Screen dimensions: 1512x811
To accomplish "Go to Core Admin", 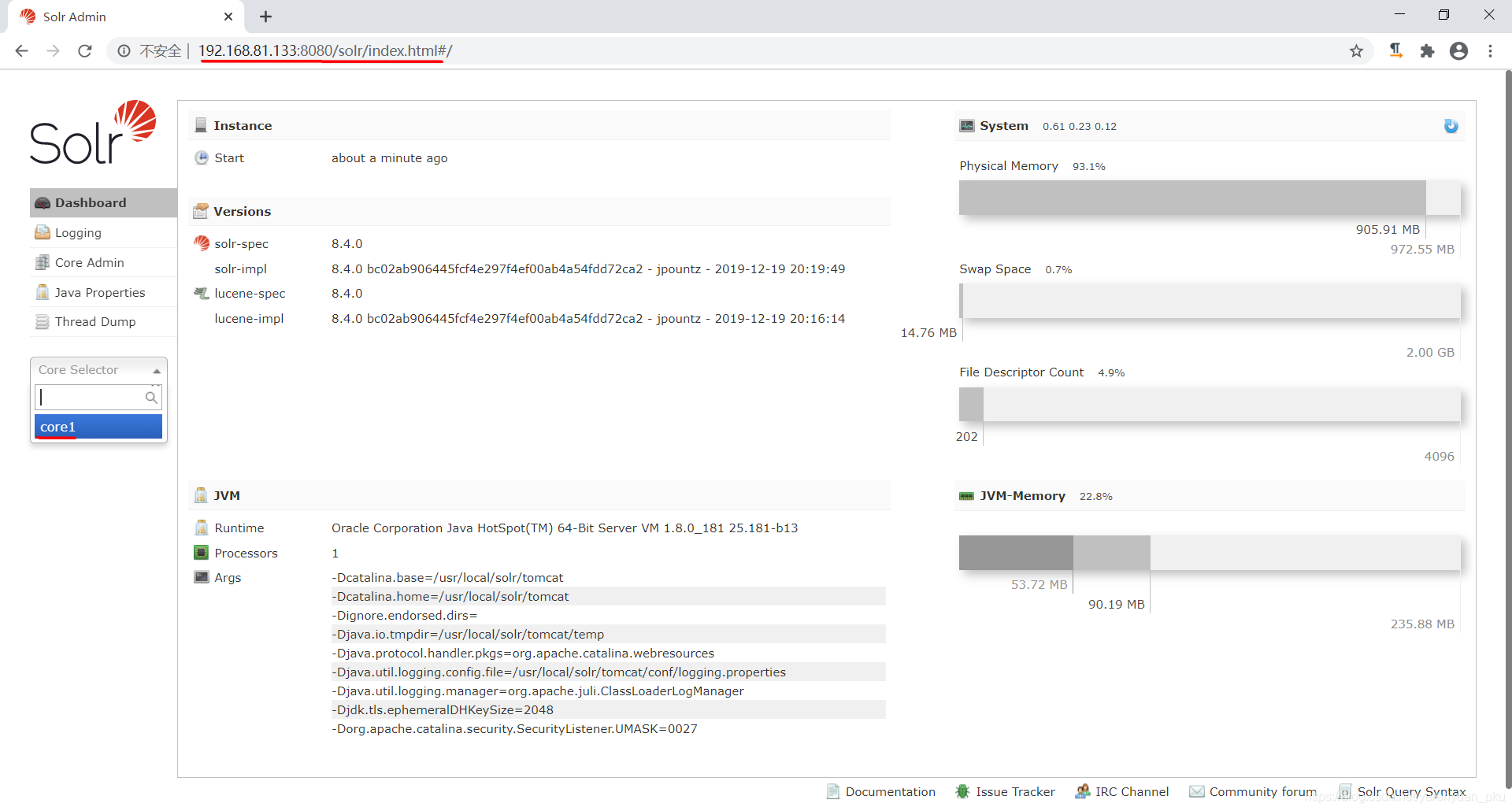I will click(x=89, y=263).
